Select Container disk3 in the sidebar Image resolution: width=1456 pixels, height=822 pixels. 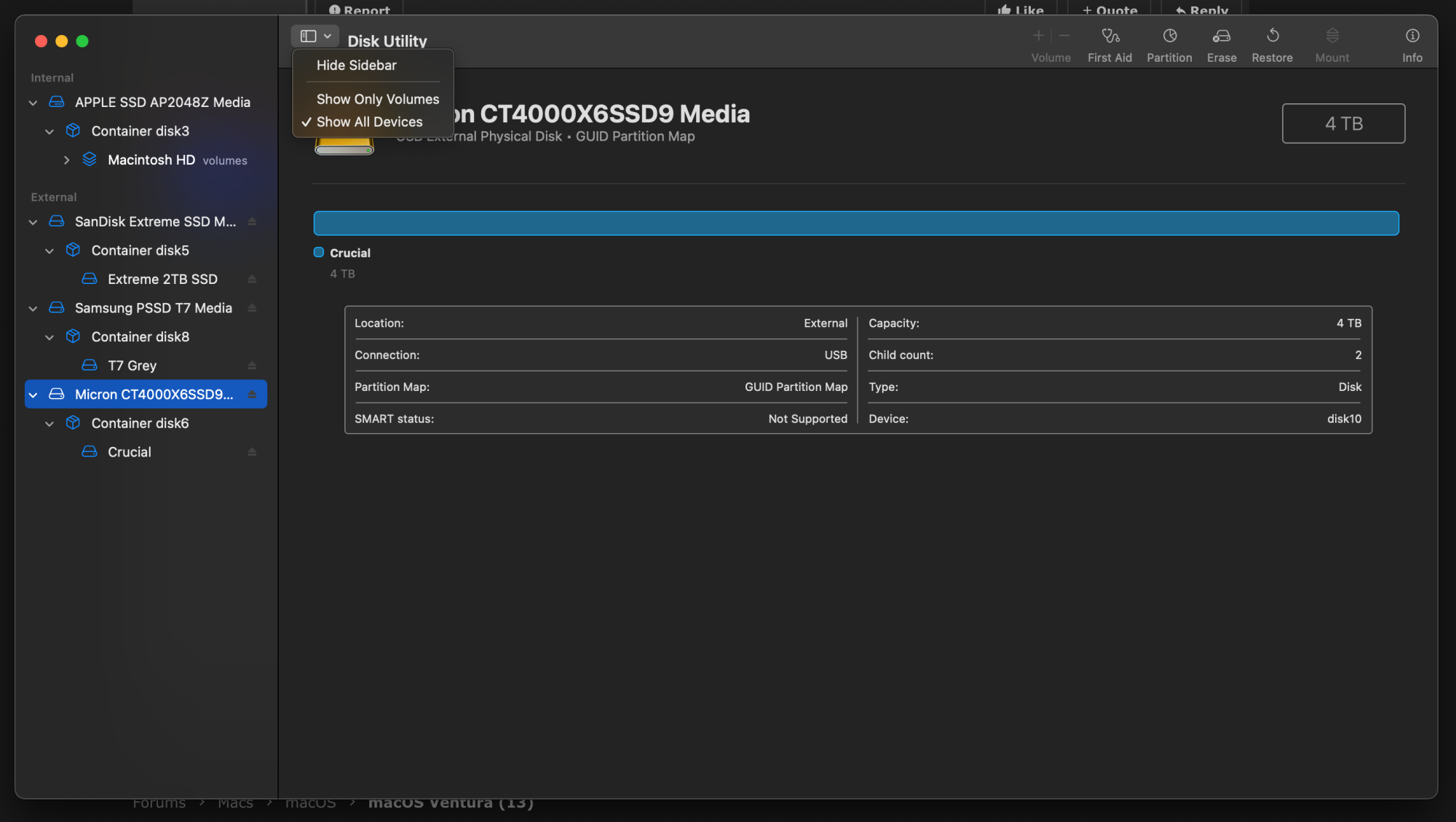point(140,131)
